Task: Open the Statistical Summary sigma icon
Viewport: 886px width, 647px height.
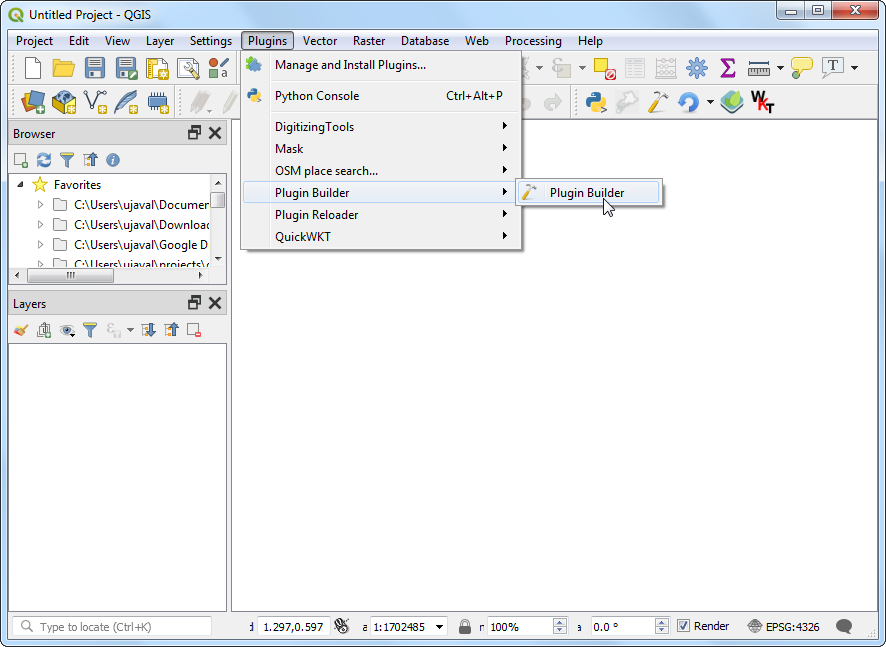Action: (x=728, y=68)
